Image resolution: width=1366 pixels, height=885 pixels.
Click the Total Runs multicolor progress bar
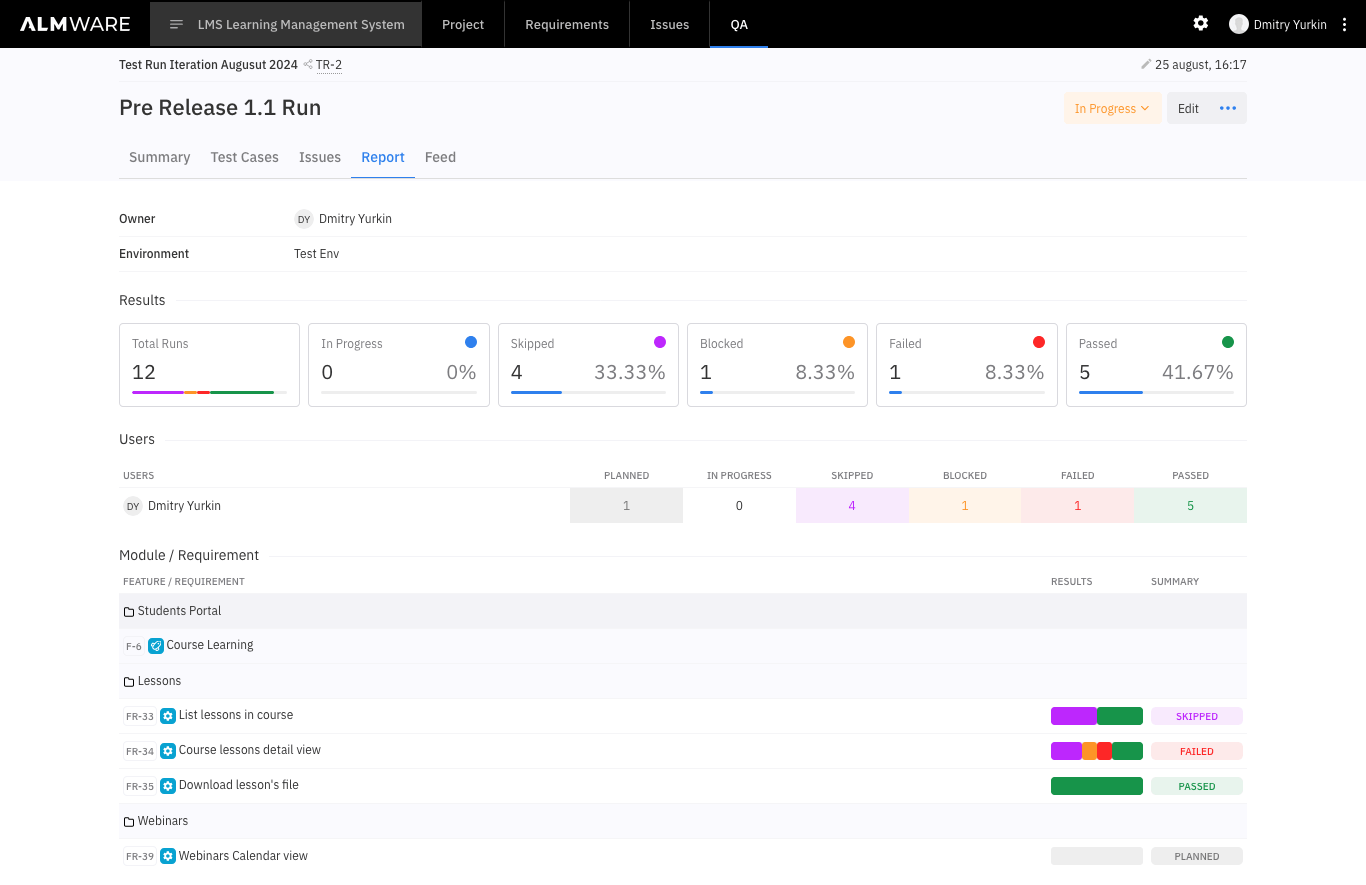[209, 392]
